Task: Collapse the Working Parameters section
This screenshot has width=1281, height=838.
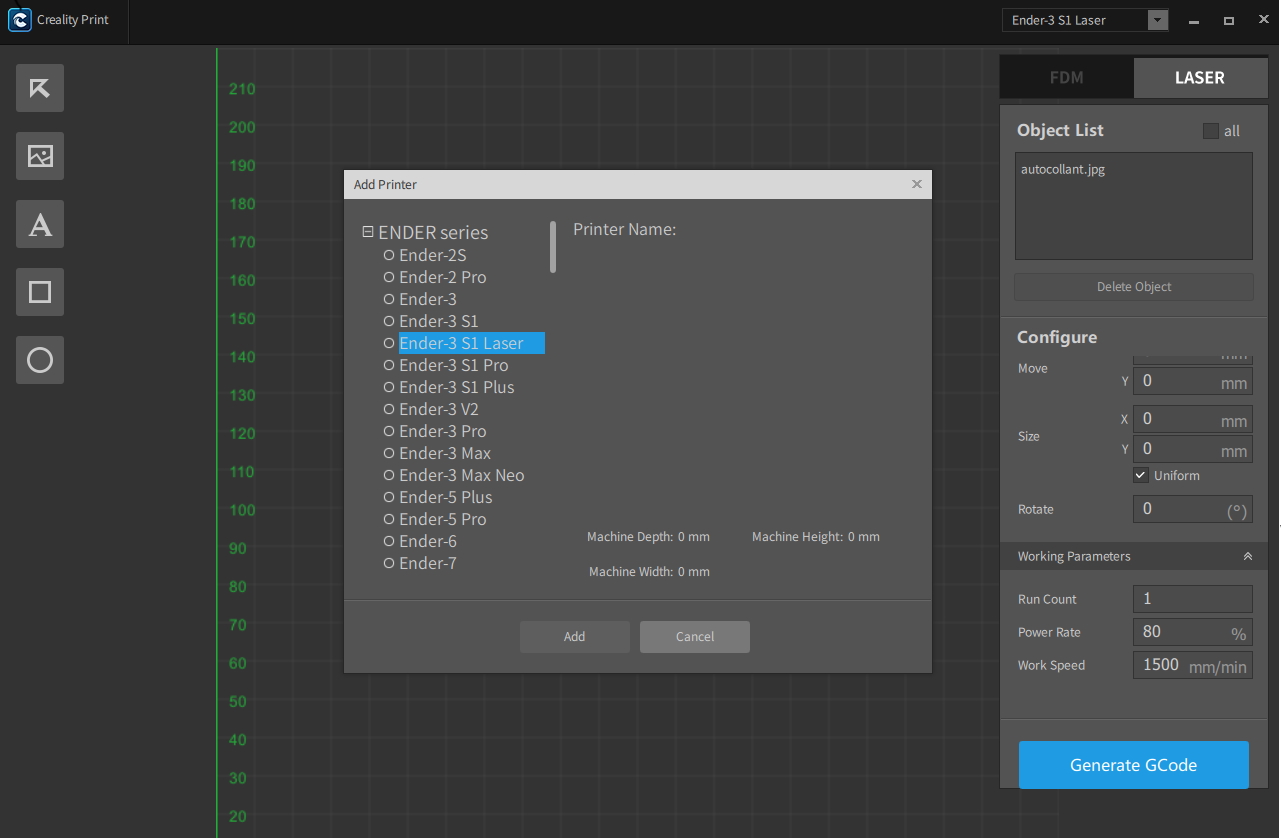Action: pyautogui.click(x=1247, y=556)
